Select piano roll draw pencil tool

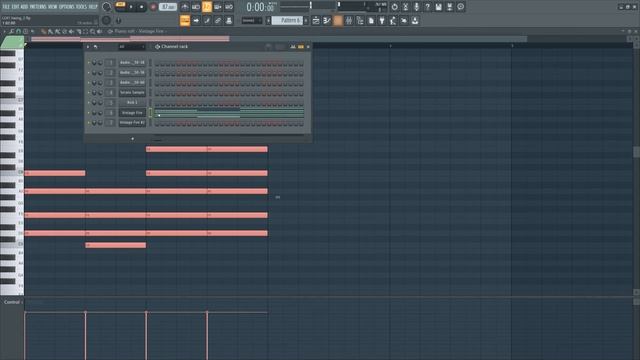[44, 31]
